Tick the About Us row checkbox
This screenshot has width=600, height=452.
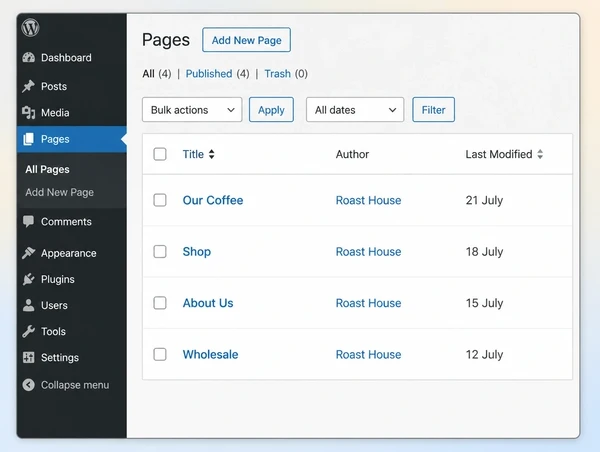[160, 303]
